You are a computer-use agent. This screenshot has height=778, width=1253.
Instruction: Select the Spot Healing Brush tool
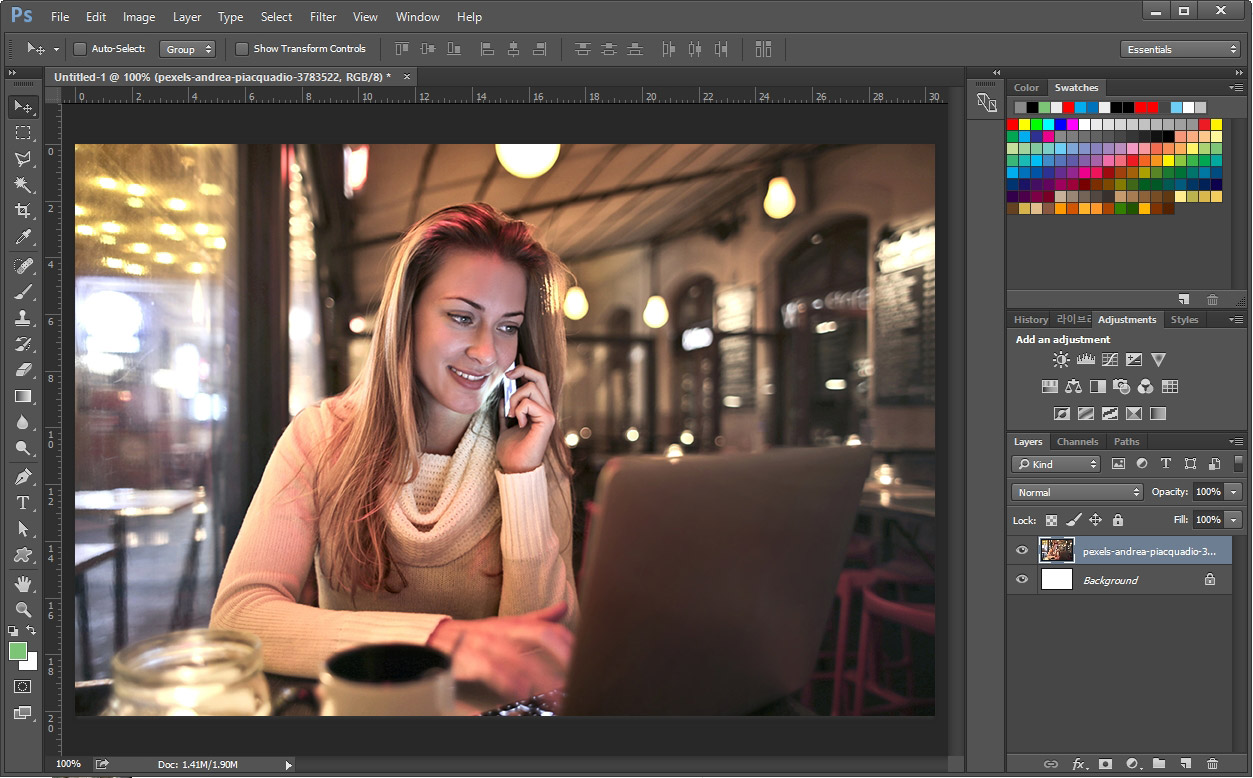[23, 266]
